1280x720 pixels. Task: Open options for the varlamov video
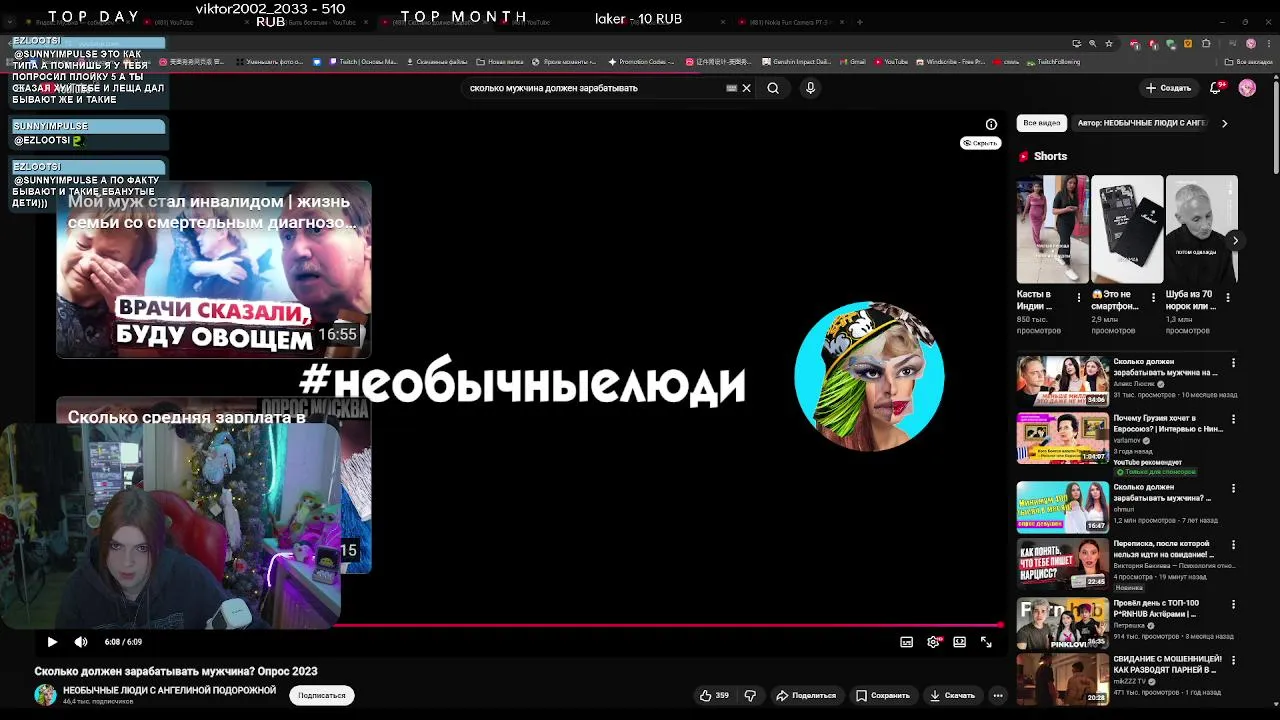coord(1233,420)
